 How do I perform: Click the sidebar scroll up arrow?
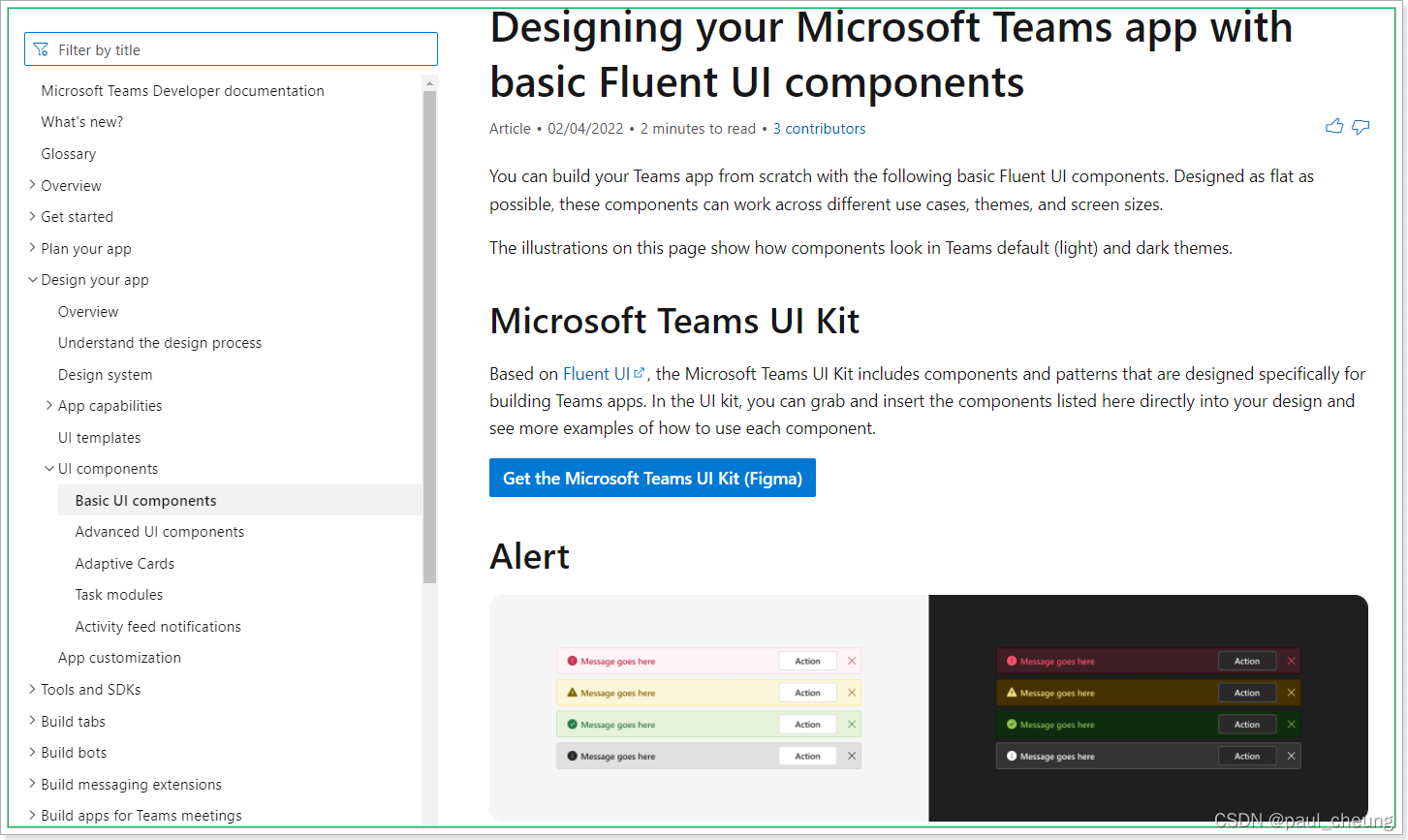pos(430,83)
